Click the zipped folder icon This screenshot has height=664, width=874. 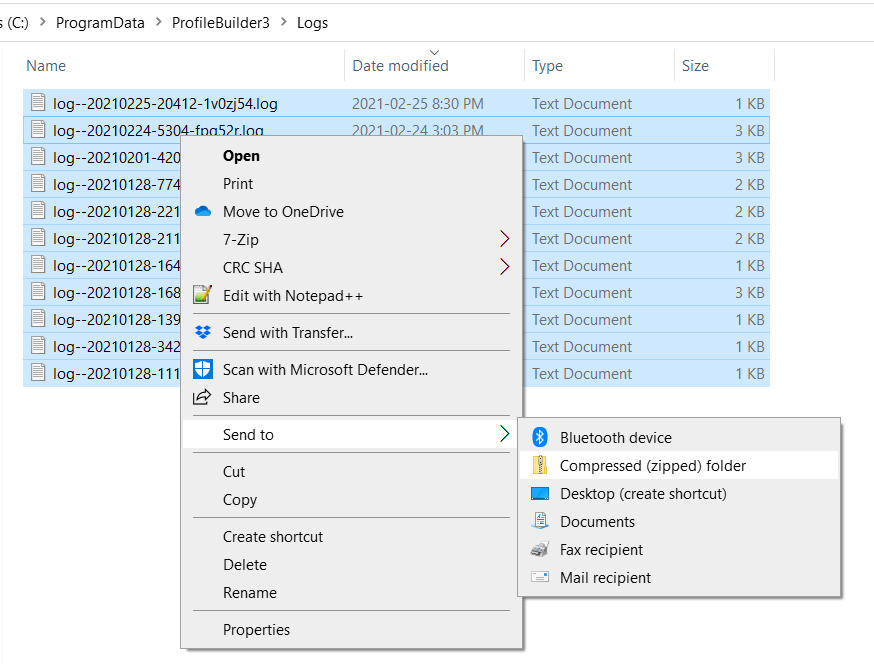pyautogui.click(x=540, y=465)
